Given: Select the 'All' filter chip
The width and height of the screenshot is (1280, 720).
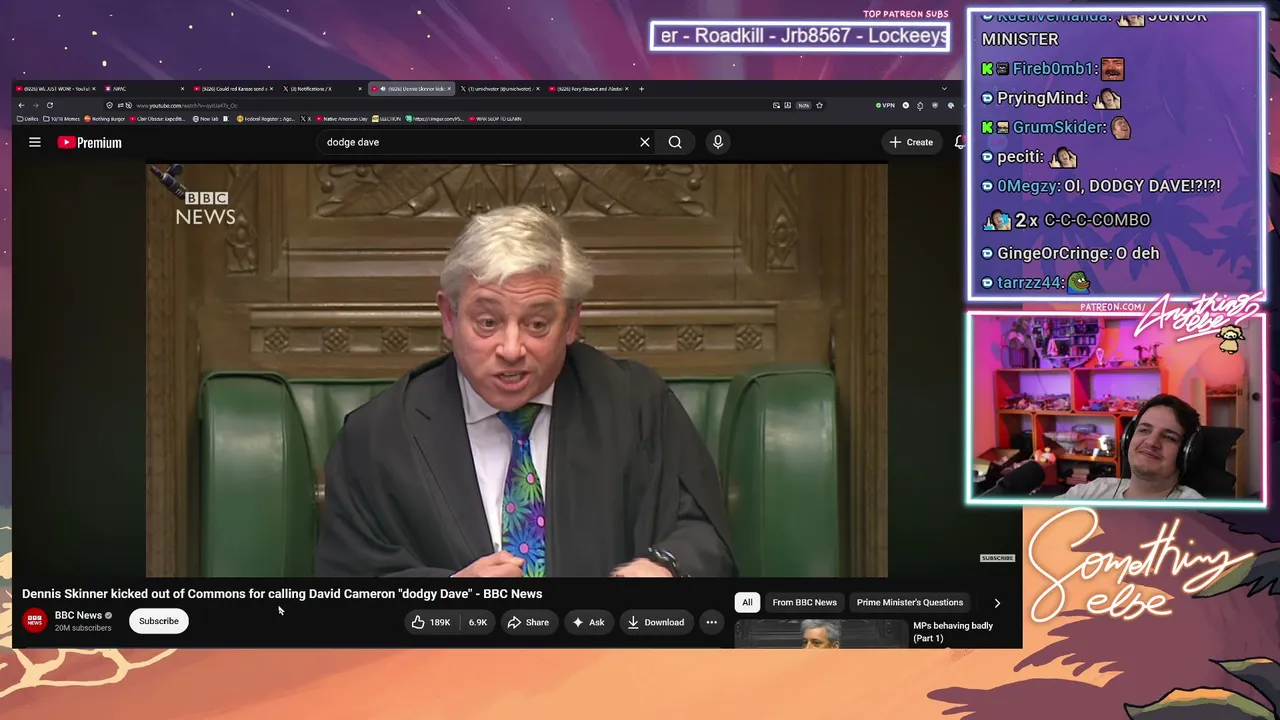Looking at the screenshot, I should (x=747, y=602).
